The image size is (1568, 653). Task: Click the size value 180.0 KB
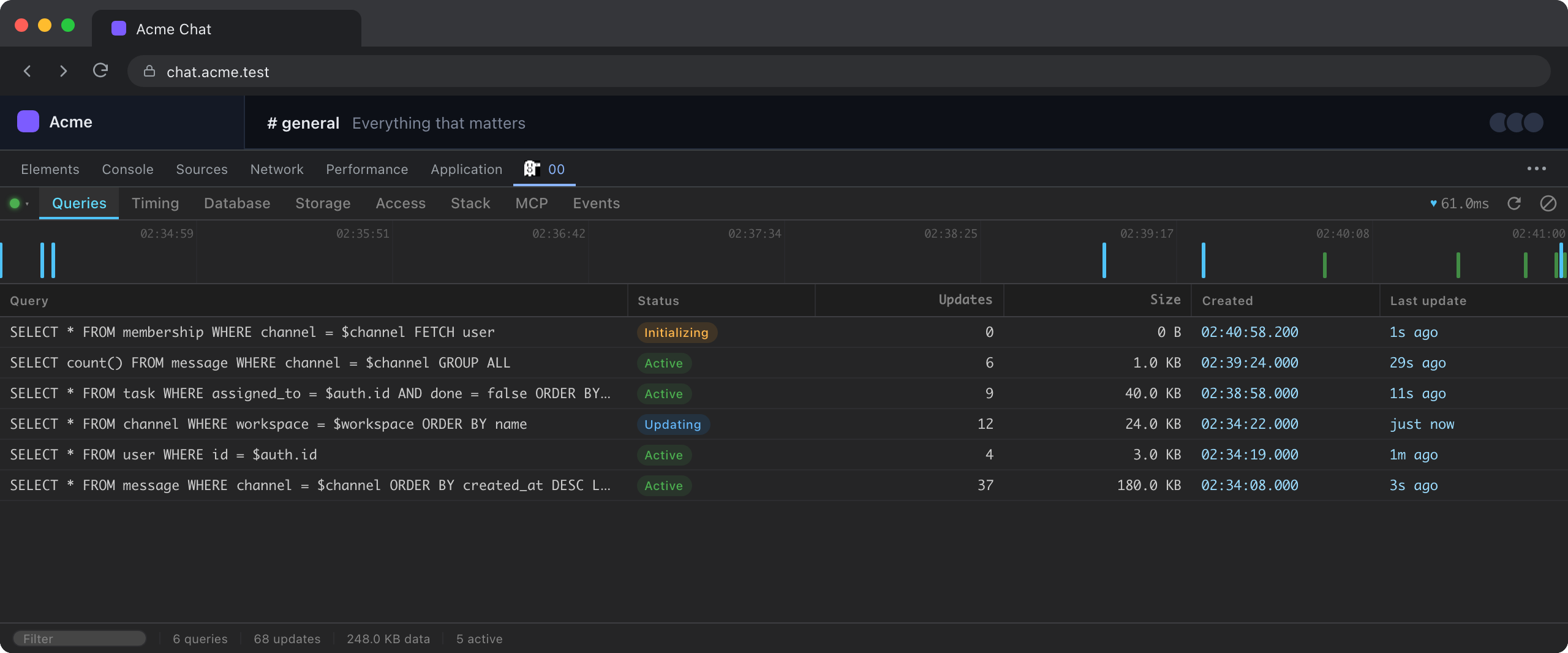(x=1149, y=485)
